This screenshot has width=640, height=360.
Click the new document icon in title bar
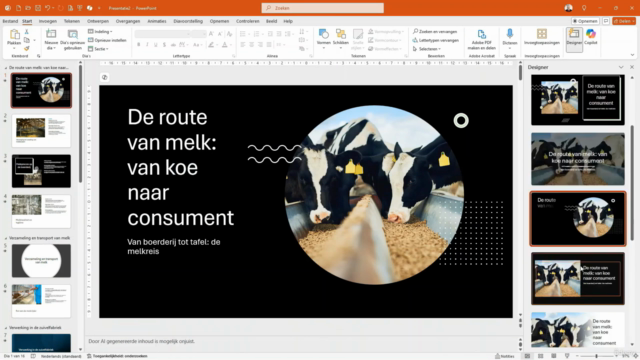pyautogui.click(x=18, y=8)
